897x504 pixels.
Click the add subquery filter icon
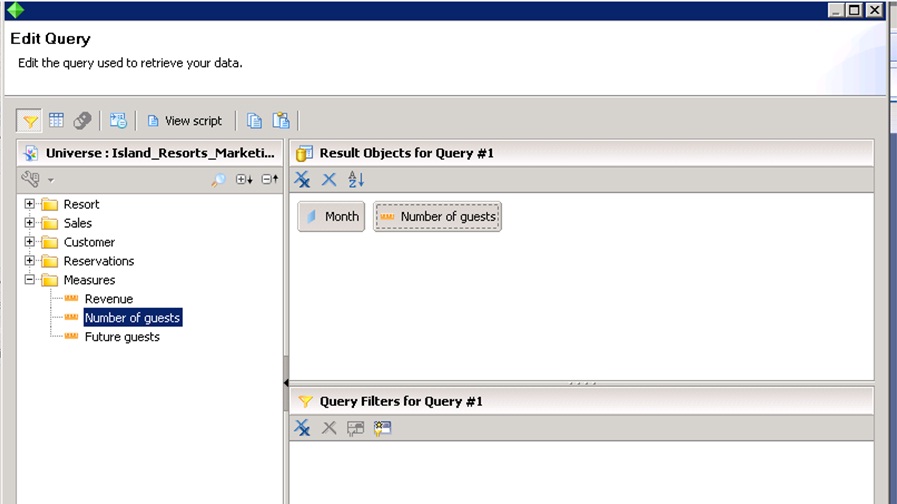pyautogui.click(x=382, y=428)
